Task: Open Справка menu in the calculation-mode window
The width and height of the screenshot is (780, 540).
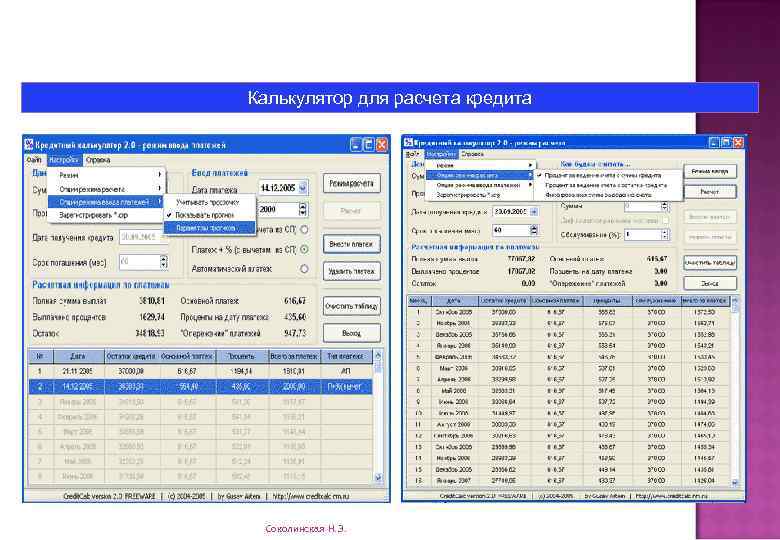Action: point(472,154)
